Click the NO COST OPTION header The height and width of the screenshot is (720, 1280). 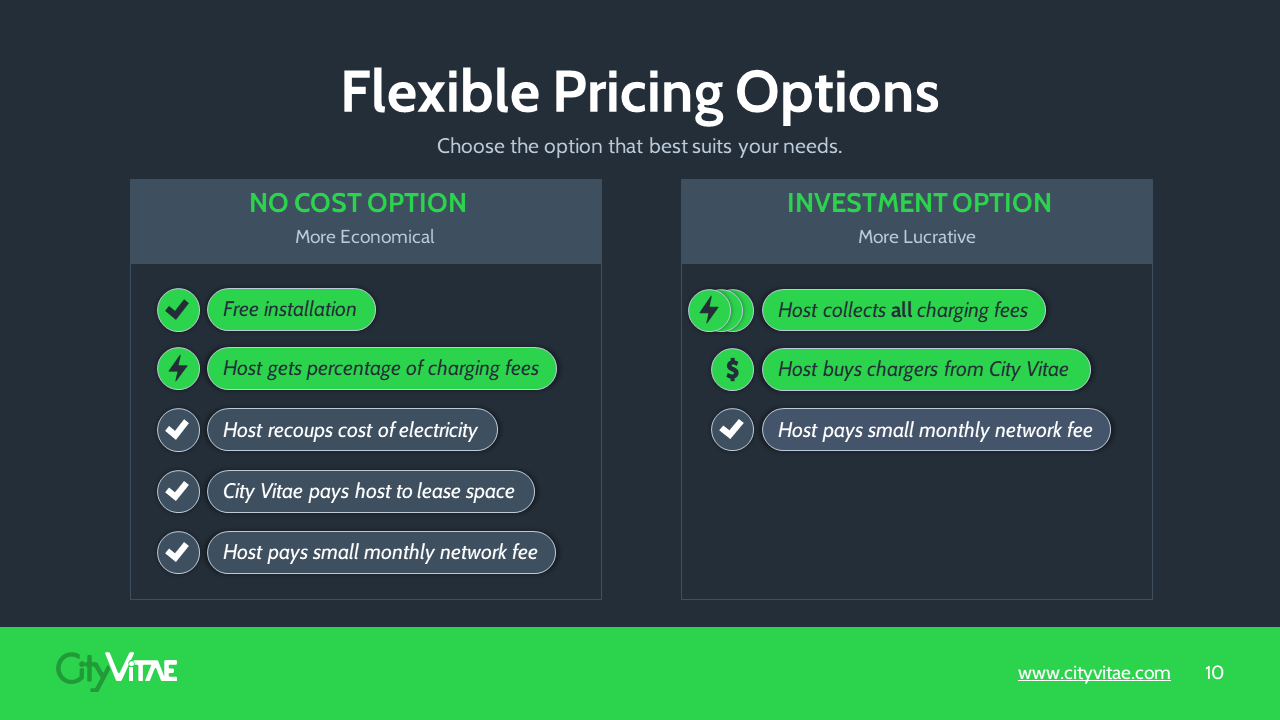pyautogui.click(x=358, y=203)
